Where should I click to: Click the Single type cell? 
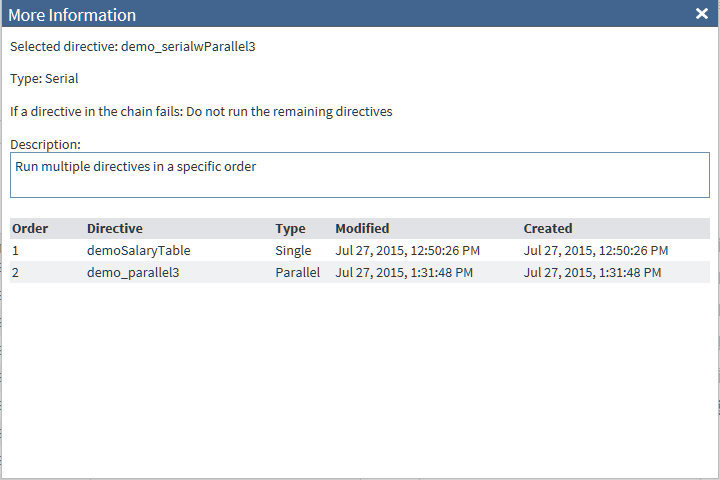293,251
